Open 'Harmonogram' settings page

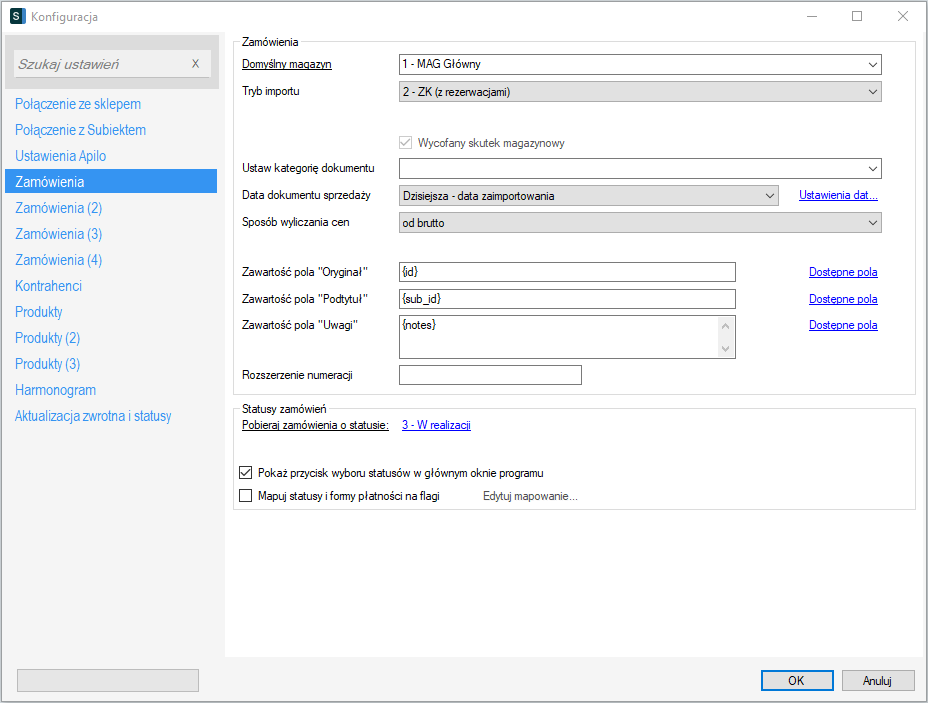point(55,390)
